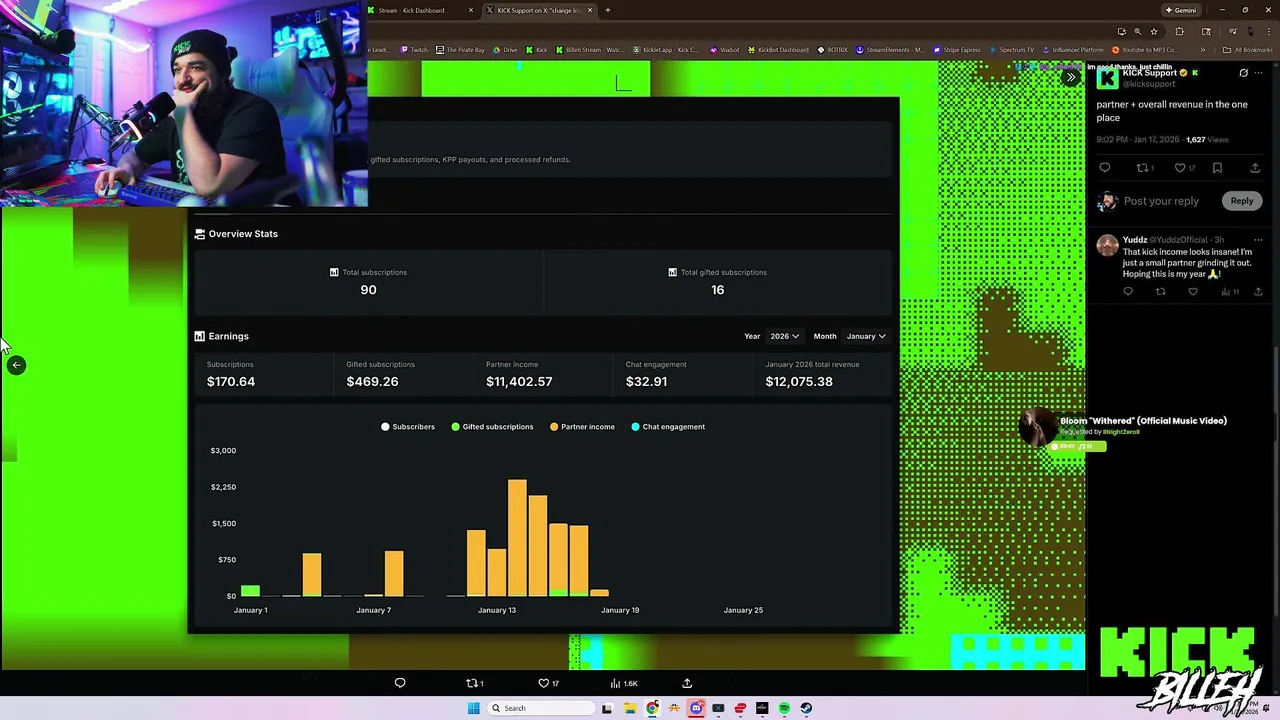1280x720 pixels.
Task: Open the @kicksupport handle link
Action: coord(1149,84)
